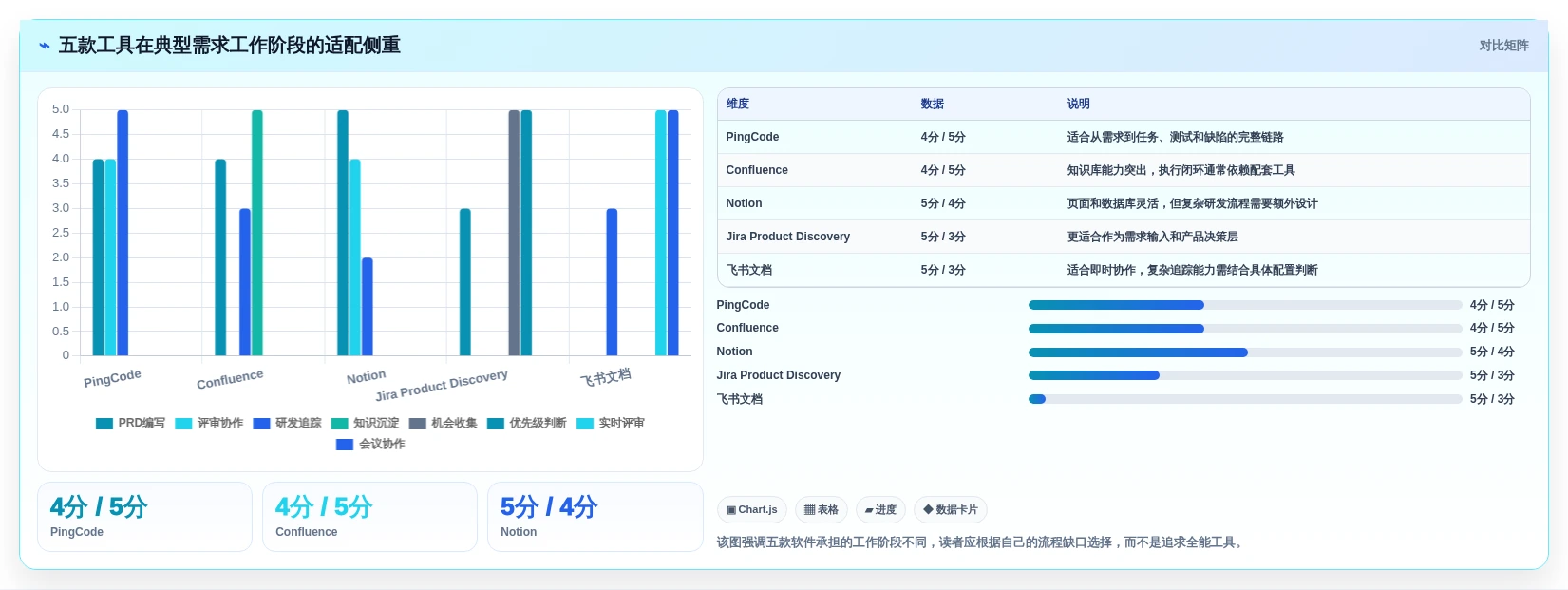Click the 2.5 tick on the y-axis

61,233
